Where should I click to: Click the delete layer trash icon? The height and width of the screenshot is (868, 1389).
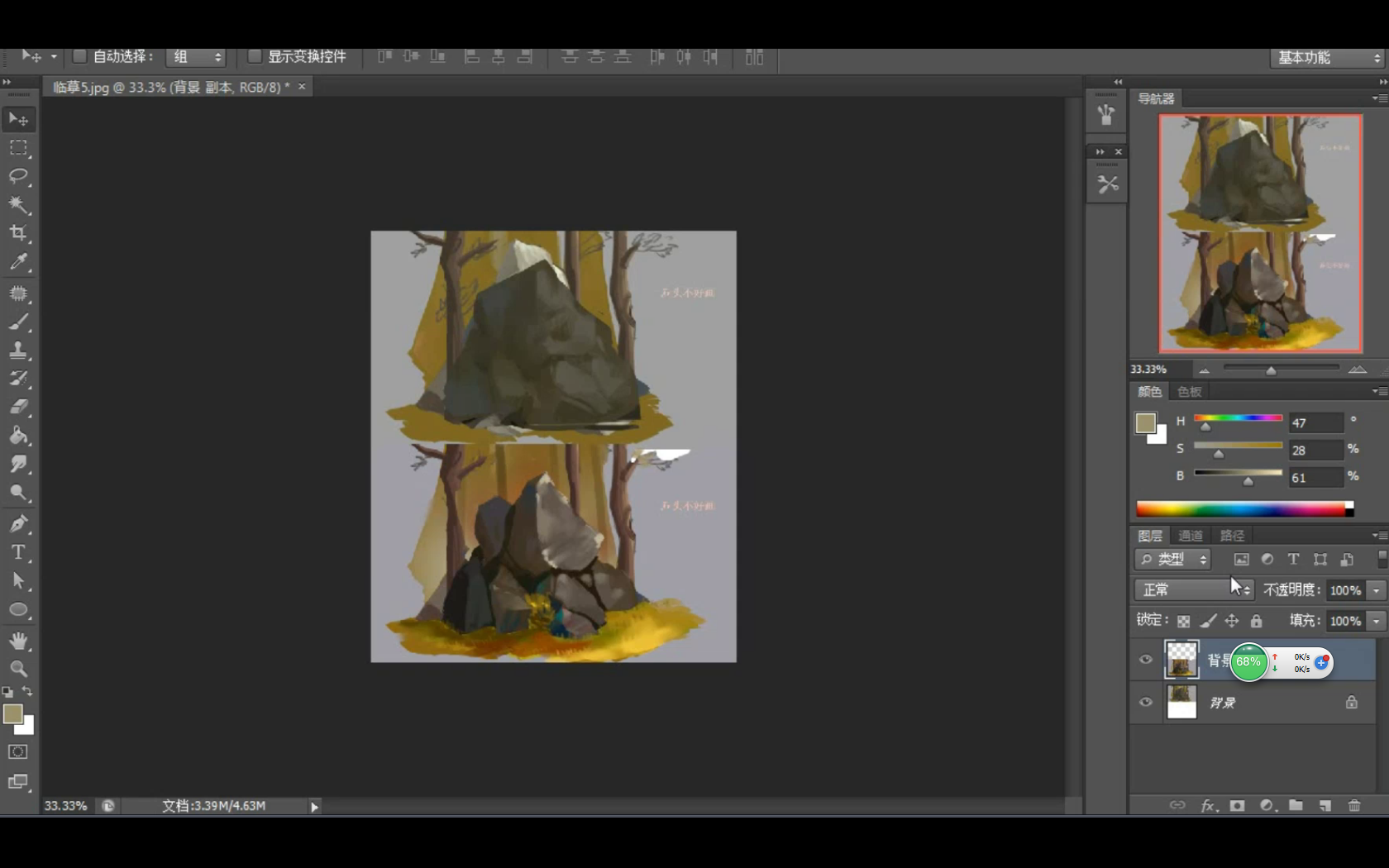point(1353,805)
